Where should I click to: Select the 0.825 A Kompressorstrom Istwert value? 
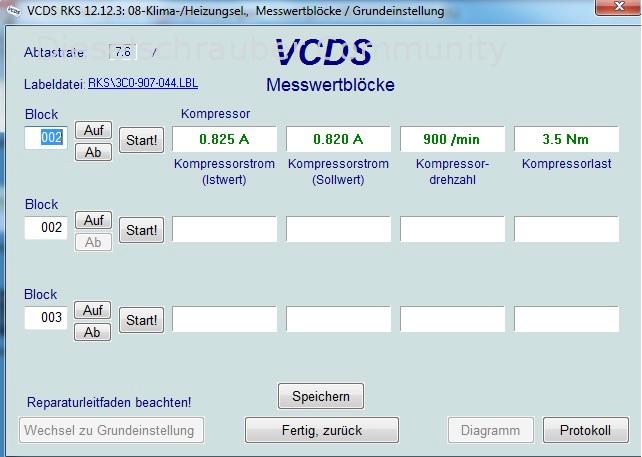[x=224, y=139]
